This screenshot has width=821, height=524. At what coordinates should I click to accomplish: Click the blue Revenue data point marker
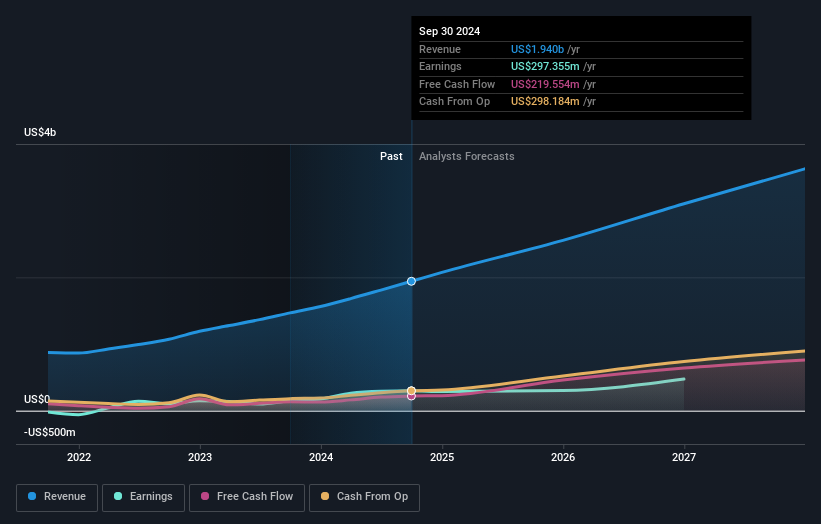click(x=412, y=281)
